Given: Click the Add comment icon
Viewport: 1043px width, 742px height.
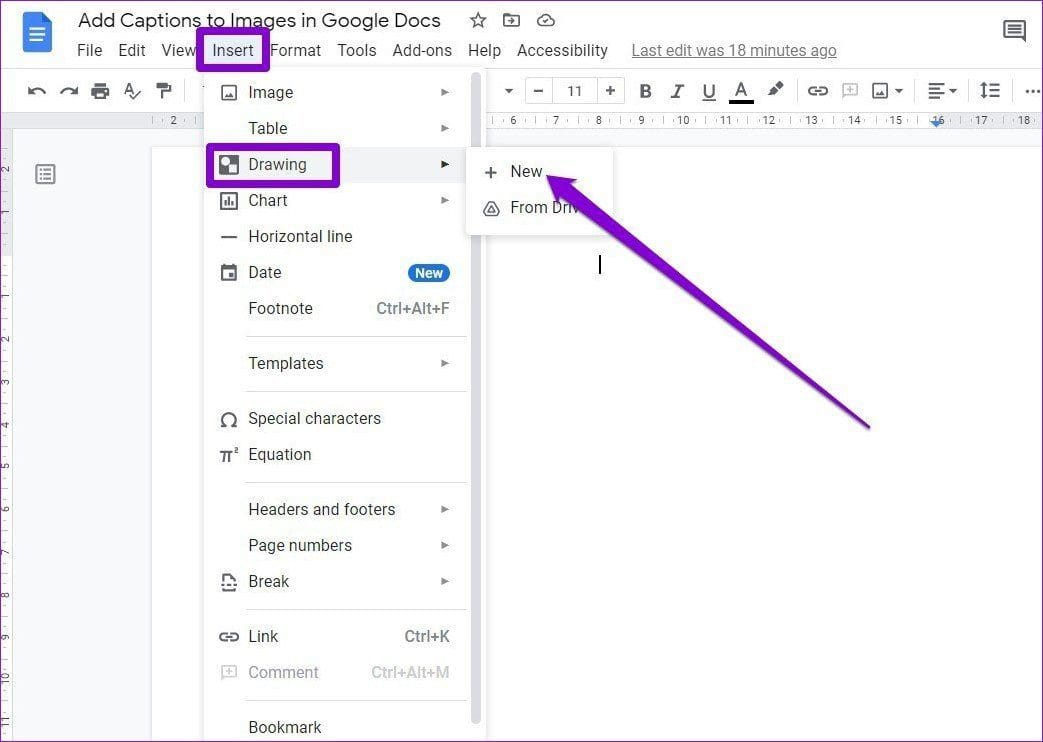Looking at the screenshot, I should click(849, 90).
